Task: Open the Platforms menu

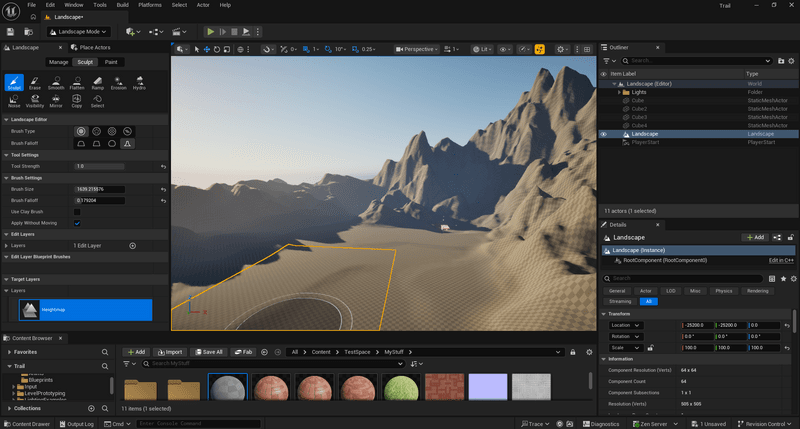Action: pyautogui.click(x=150, y=5)
